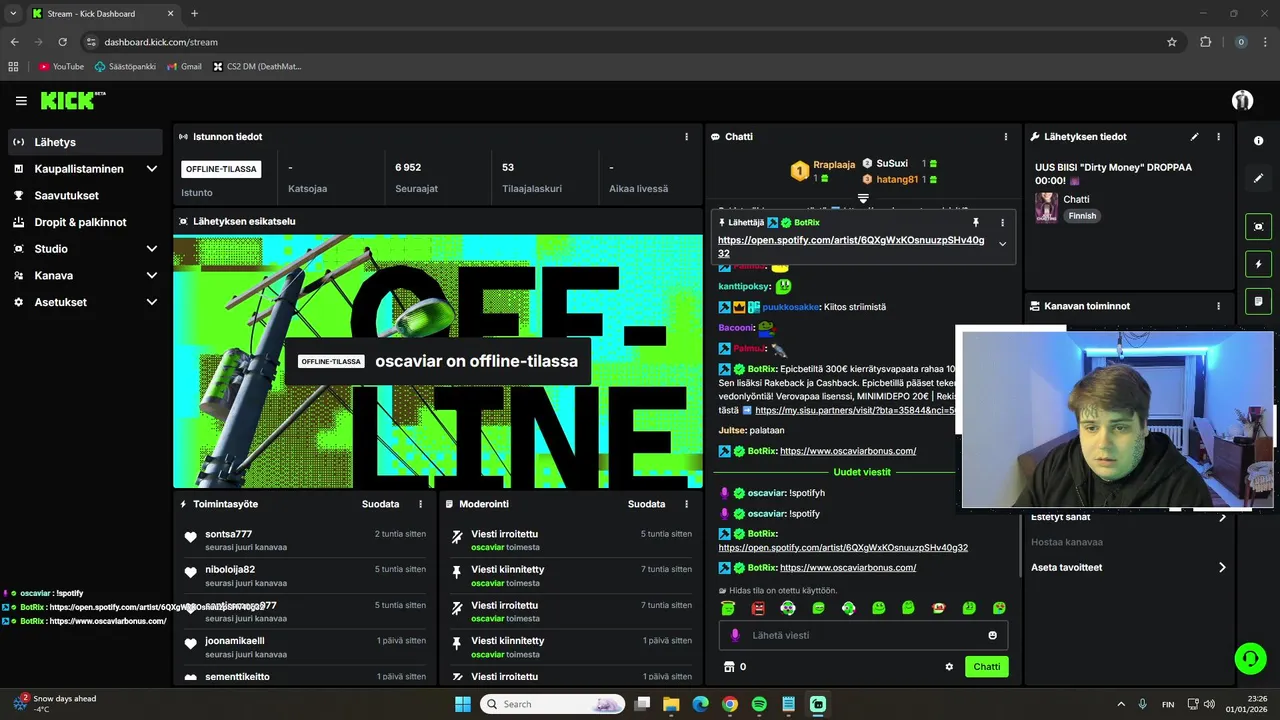This screenshot has height=720, width=1280.
Task: Edit stream info with the pencil in Lähetyksen tiedot
Action: (x=1194, y=136)
